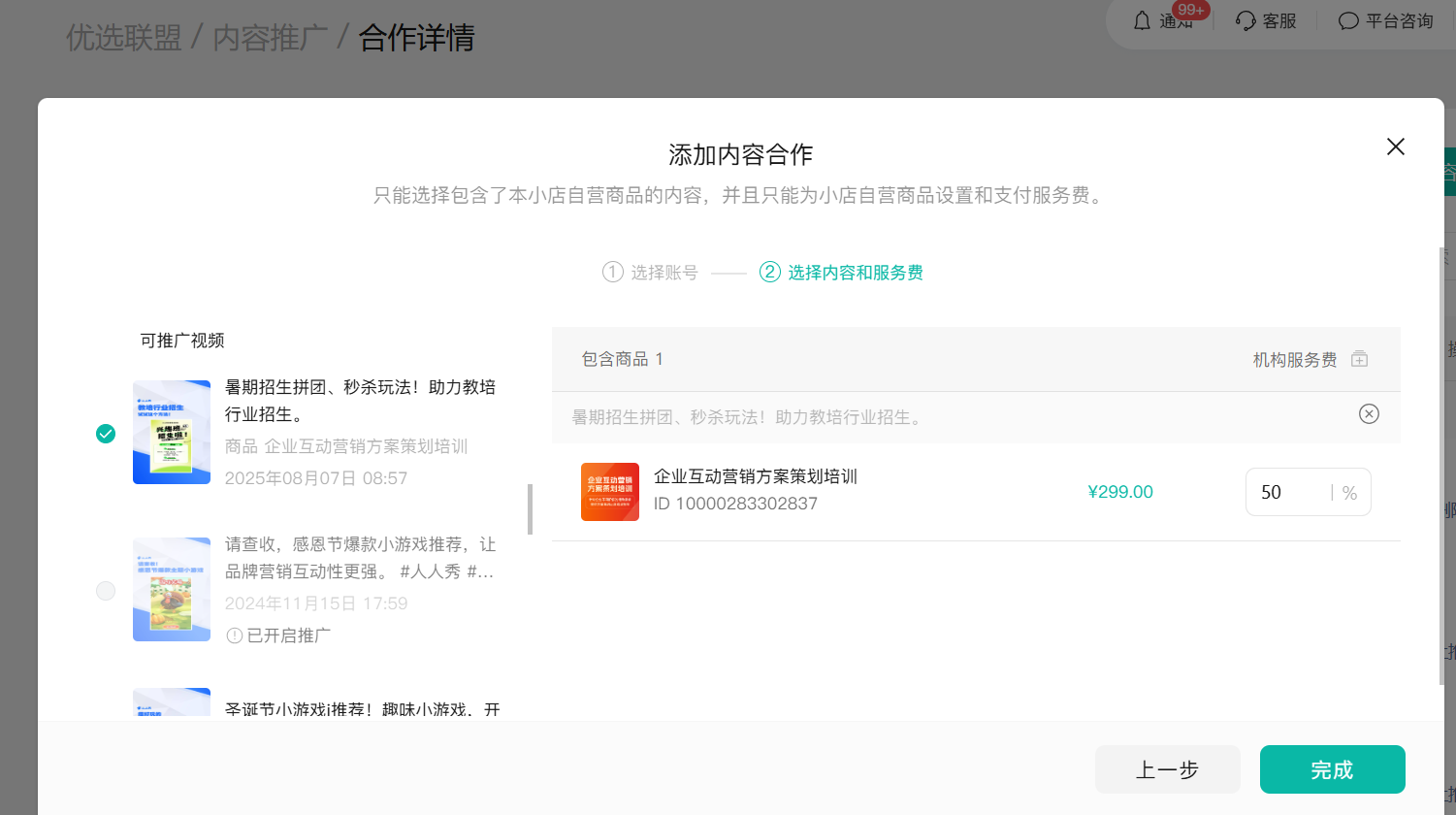Click the video list scrollbar handle
This screenshot has width=1456, height=815.
tap(530, 509)
